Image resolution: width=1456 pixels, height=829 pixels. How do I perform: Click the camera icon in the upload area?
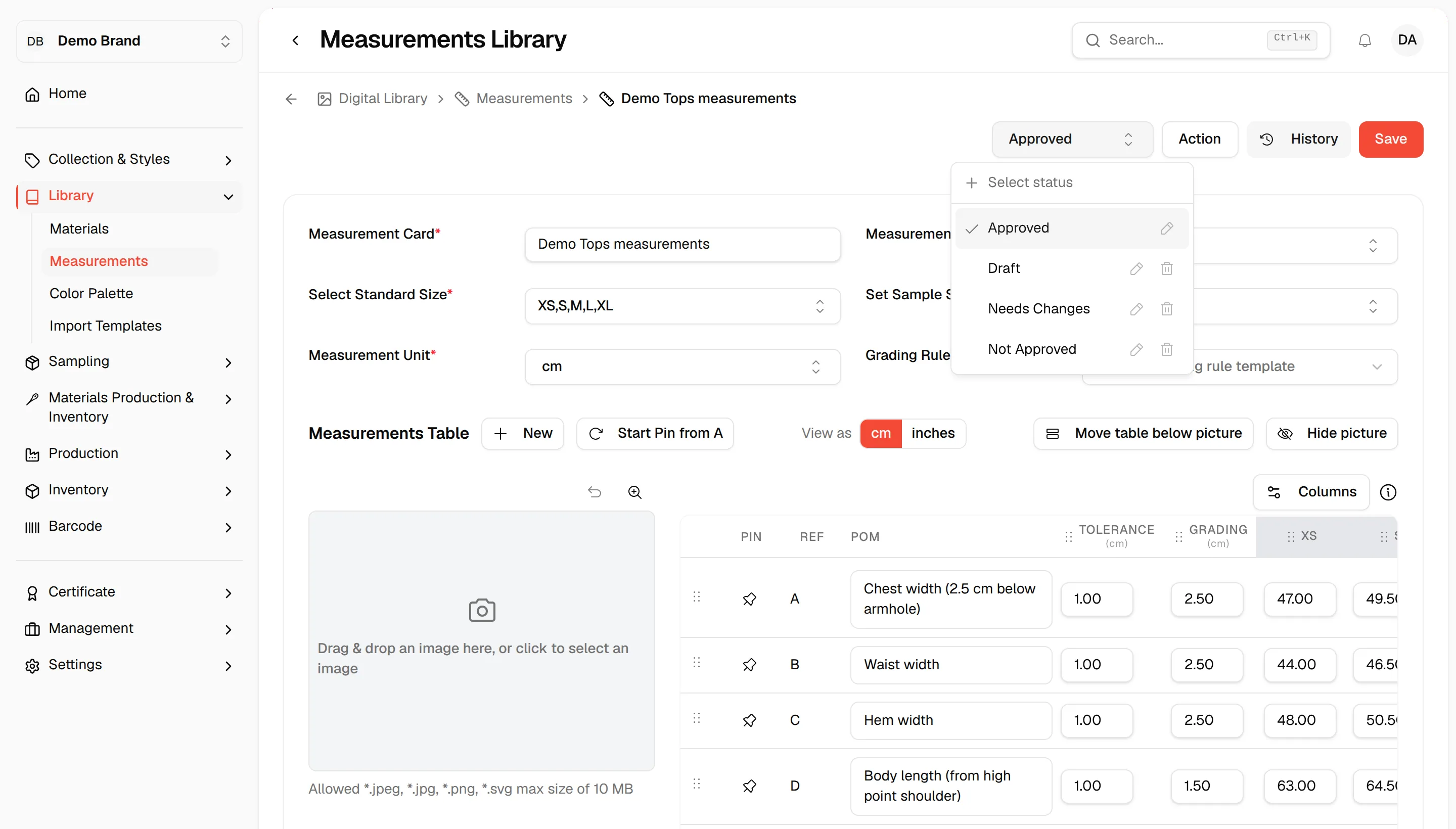click(482, 610)
